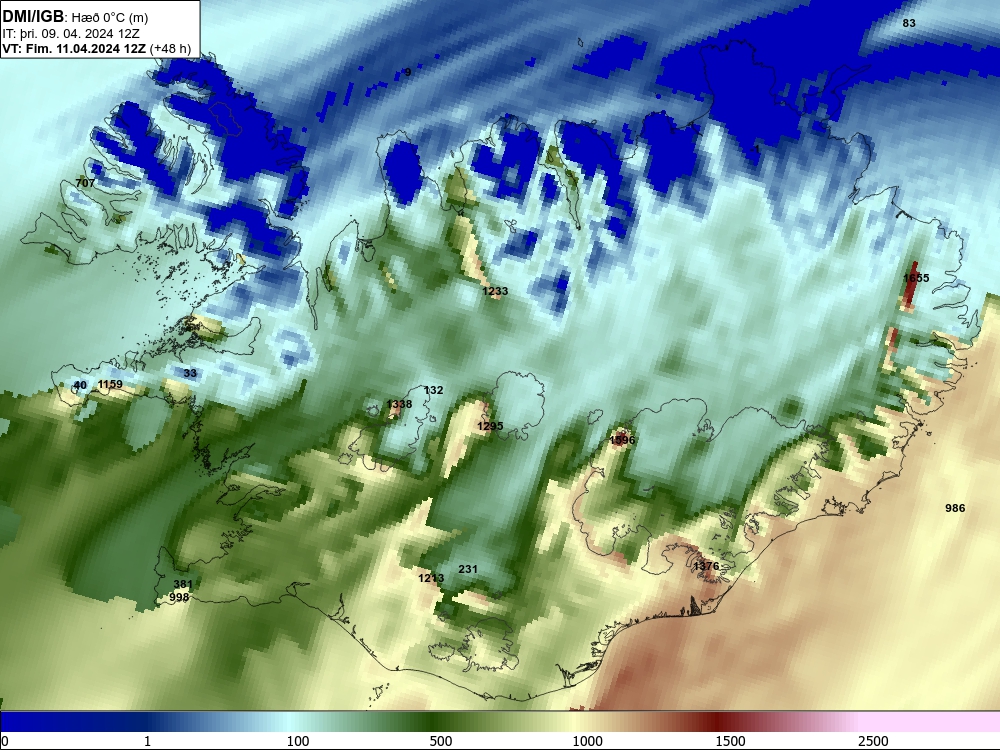
Task: Click the legend label 100
Action: (298, 741)
